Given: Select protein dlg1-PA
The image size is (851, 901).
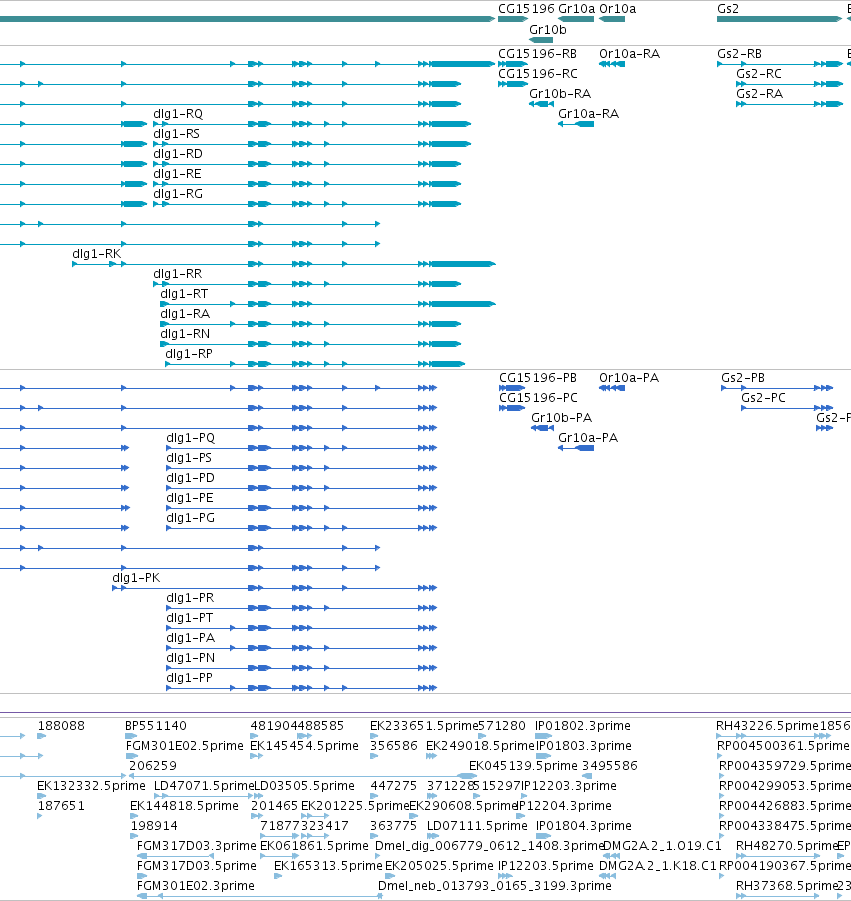Looking at the screenshot, I should tap(191, 638).
